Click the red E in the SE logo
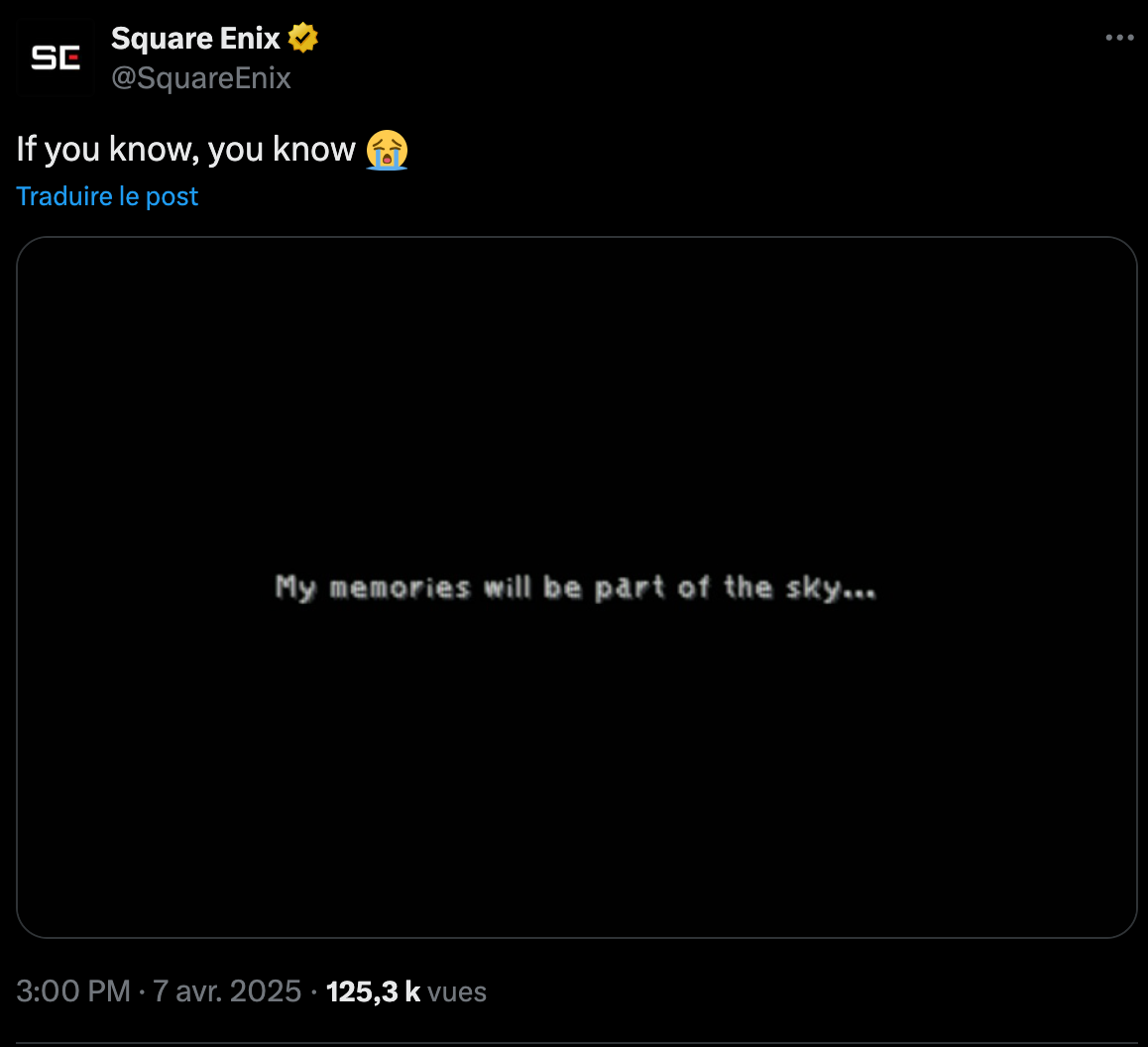This screenshot has height=1047, width=1148. [69, 58]
